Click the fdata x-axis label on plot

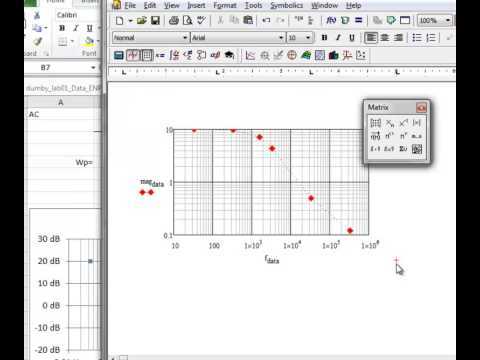coord(272,259)
